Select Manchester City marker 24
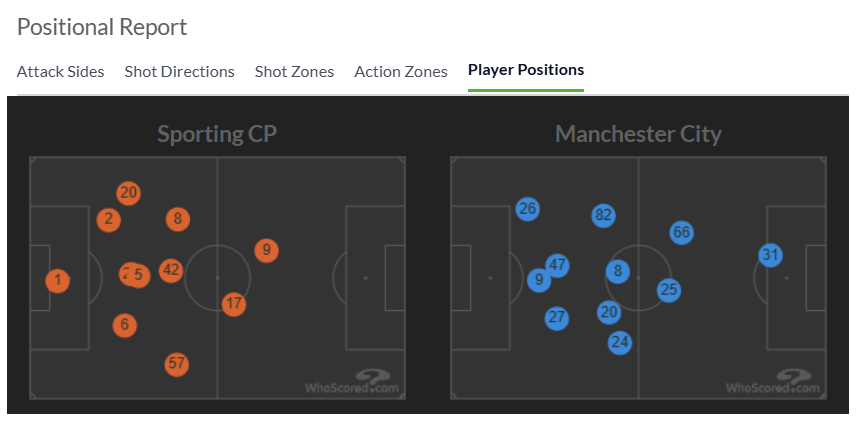The image size is (856, 430). 620,343
